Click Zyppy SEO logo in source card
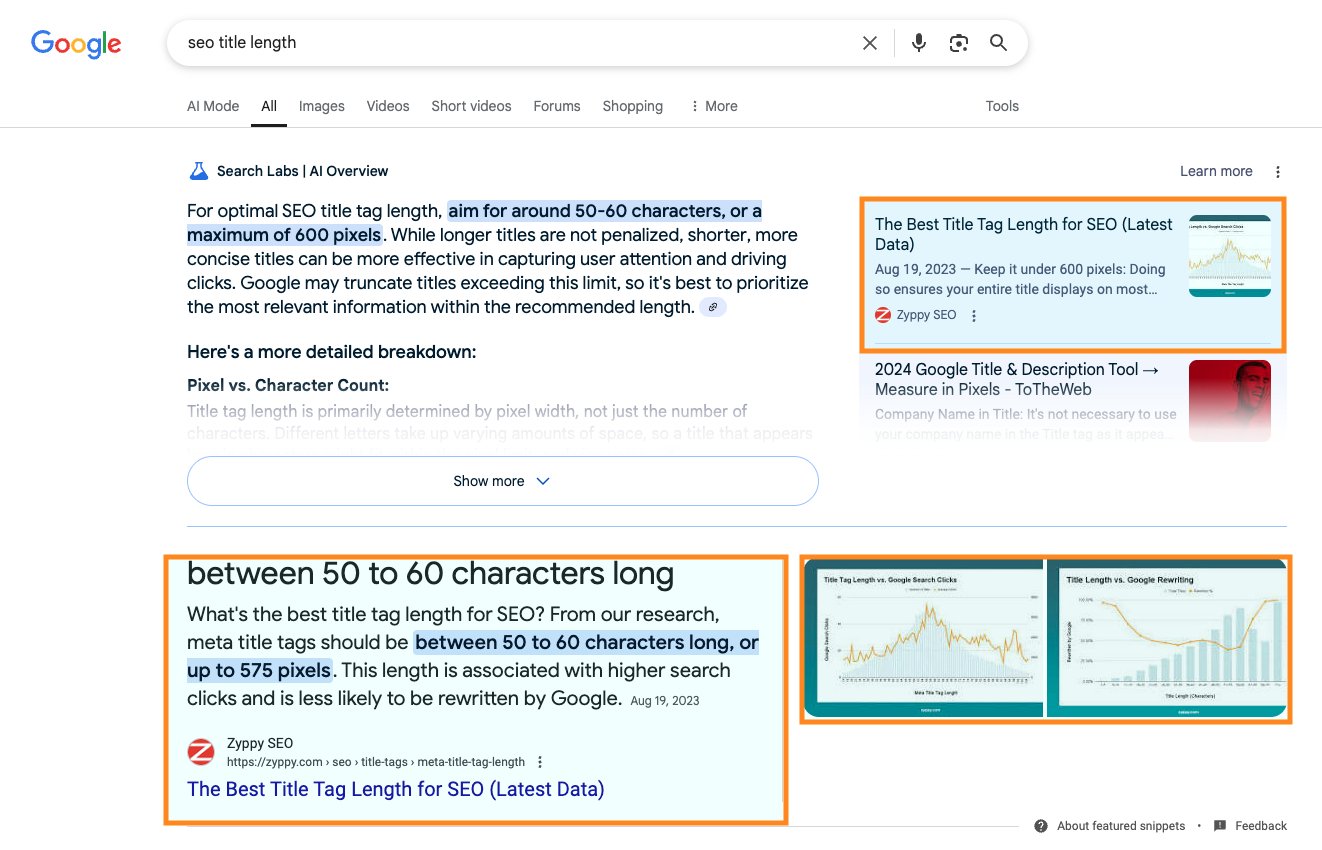Image resolution: width=1322 pixels, height=850 pixels. click(883, 315)
